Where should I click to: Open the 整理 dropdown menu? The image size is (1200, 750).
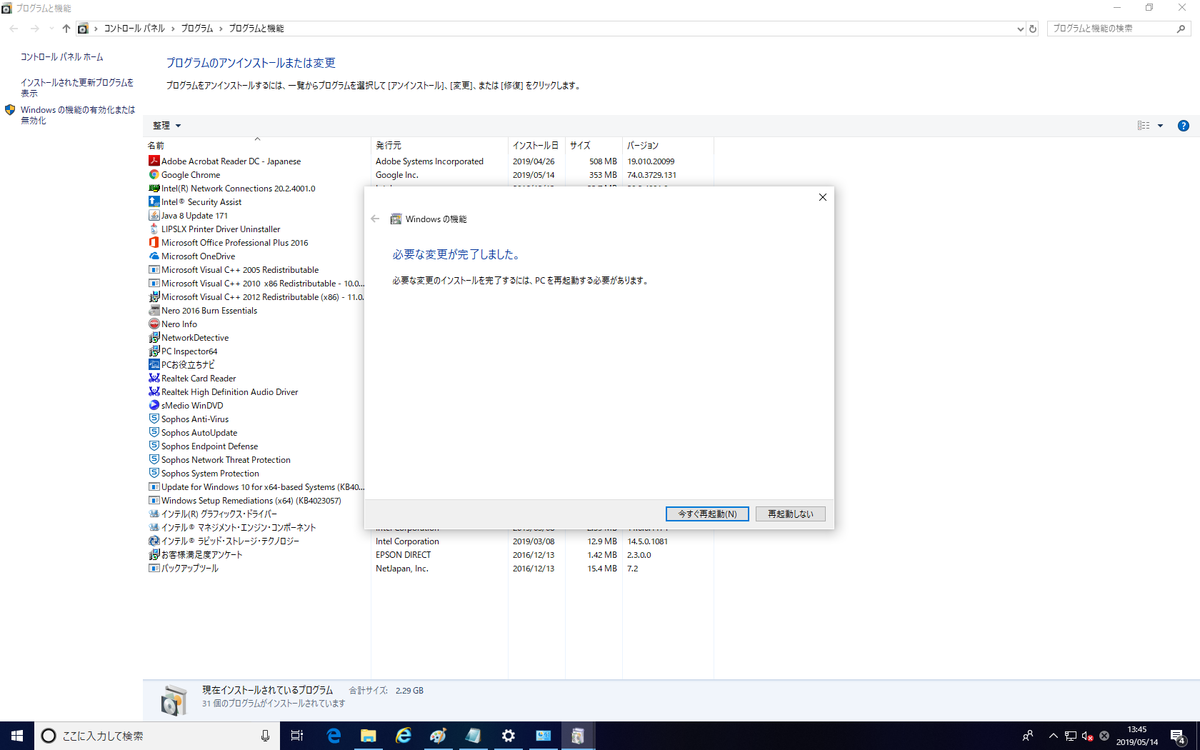pos(166,125)
